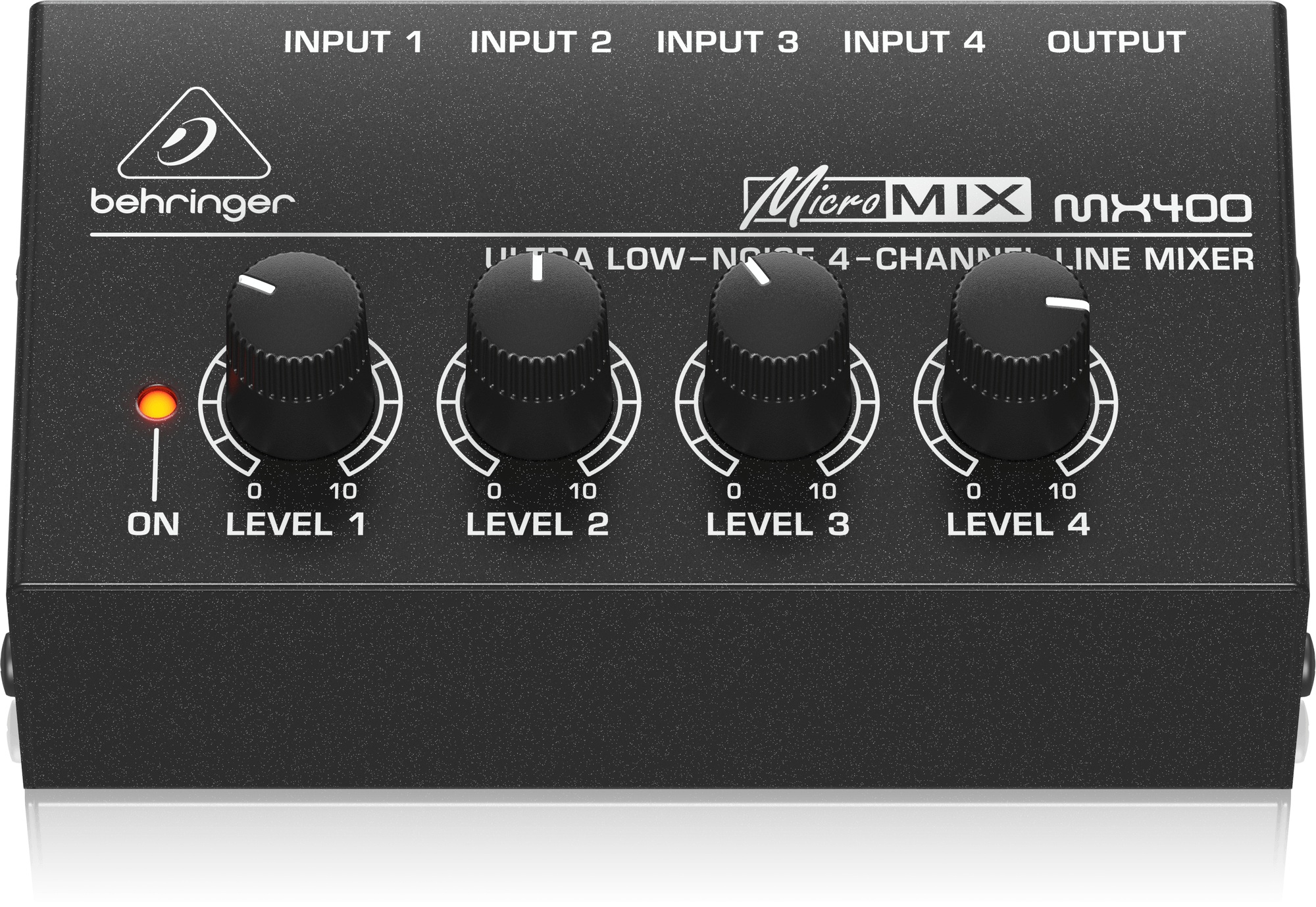Click the 0 mark under Level 4 knob
This screenshot has height=907, width=1316.
(973, 490)
